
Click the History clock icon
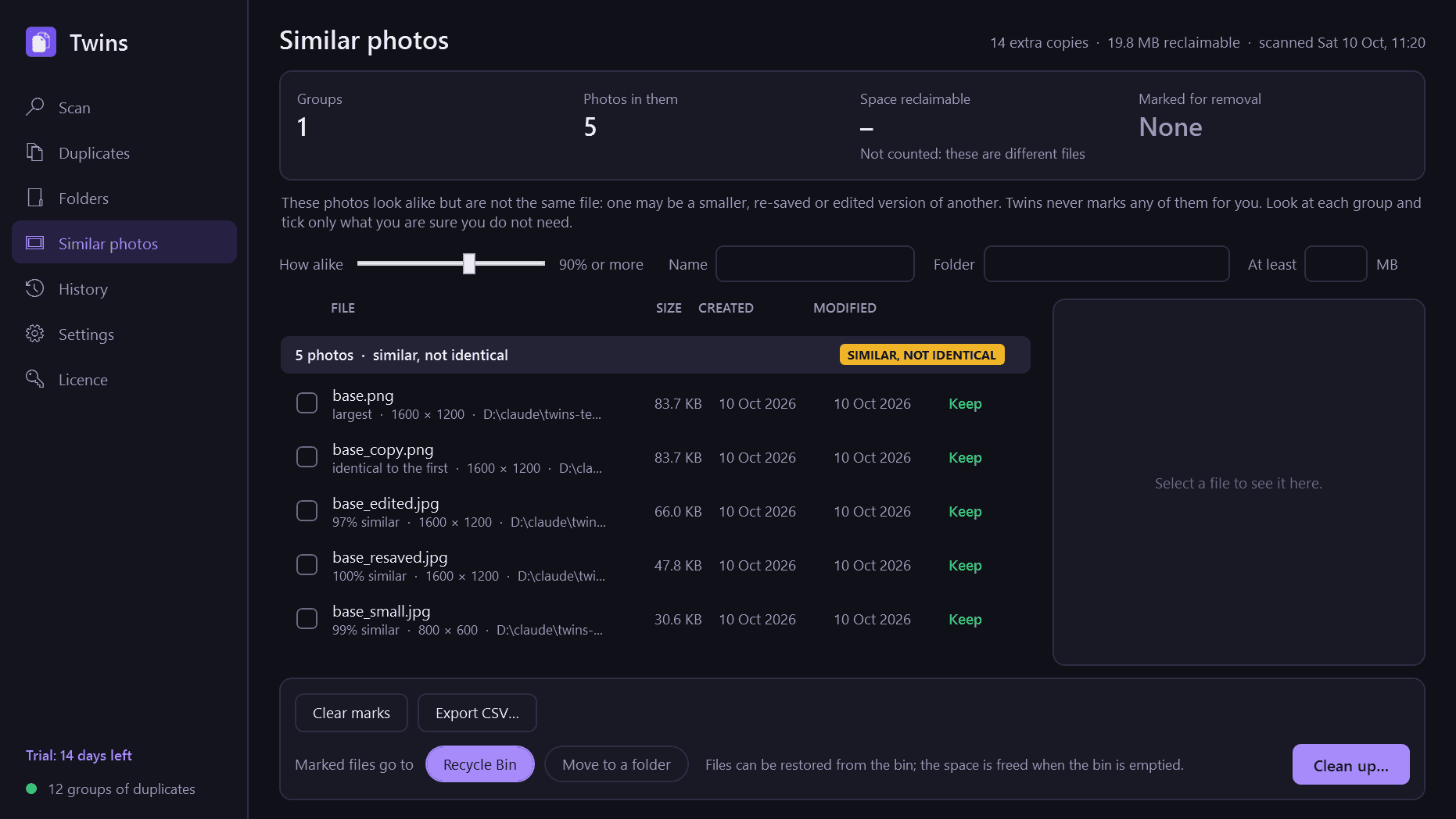coord(34,288)
